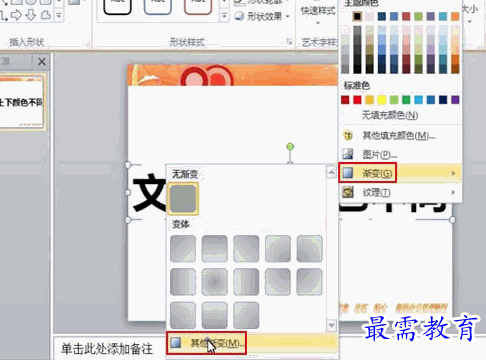Open 其他填充颜色(M) more fill colors

pos(400,135)
